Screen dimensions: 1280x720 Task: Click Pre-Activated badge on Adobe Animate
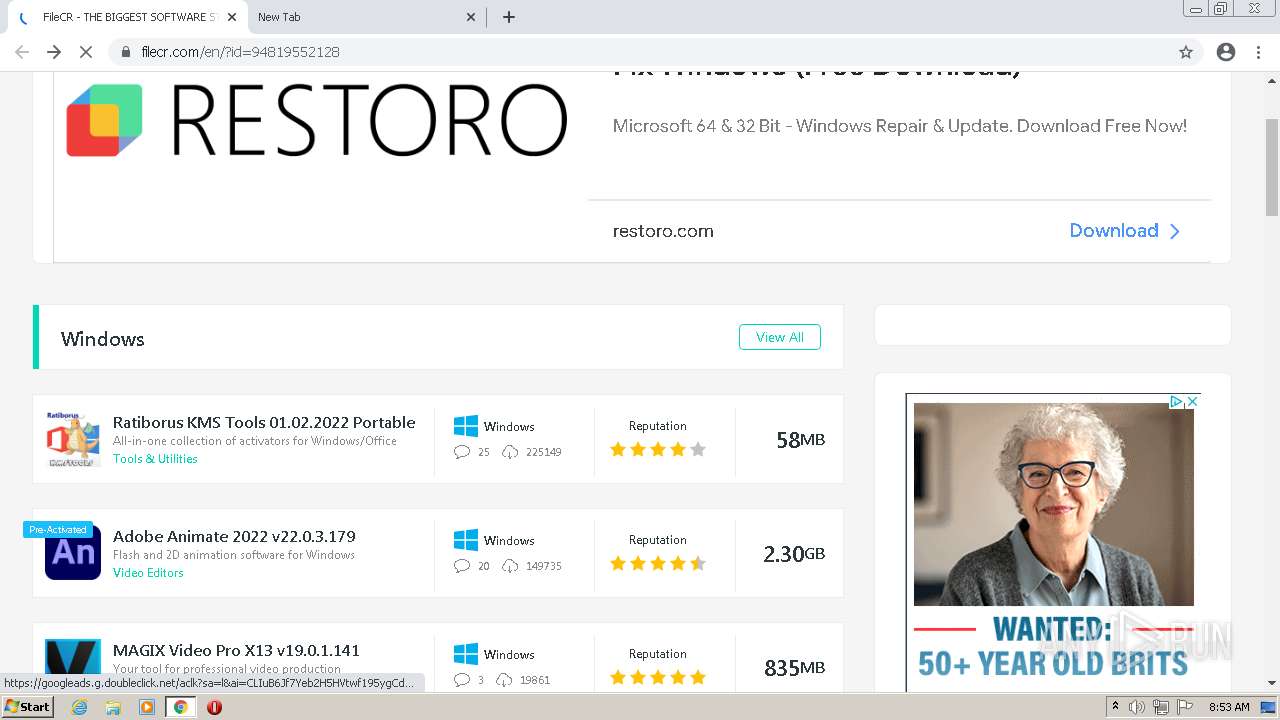pos(58,530)
